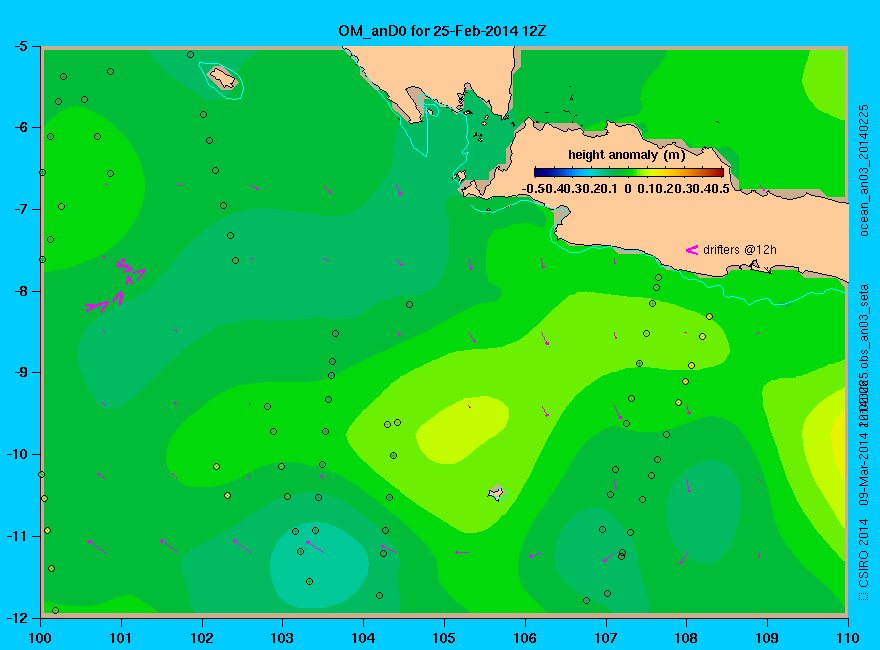Viewport: 880px width, 650px height.
Task: Click the color bar tick values row
Action: click(x=626, y=189)
